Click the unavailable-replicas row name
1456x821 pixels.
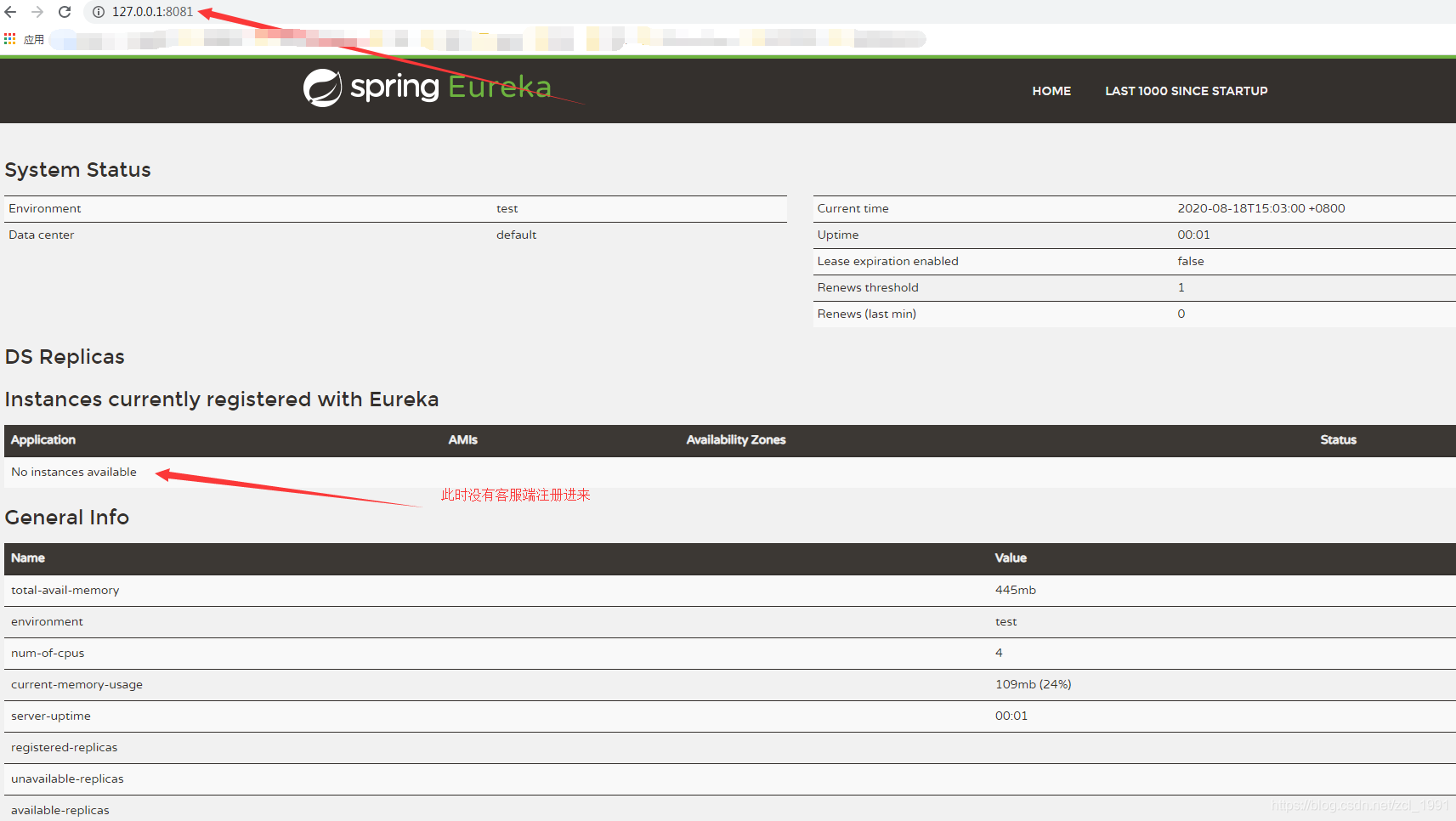[67, 779]
